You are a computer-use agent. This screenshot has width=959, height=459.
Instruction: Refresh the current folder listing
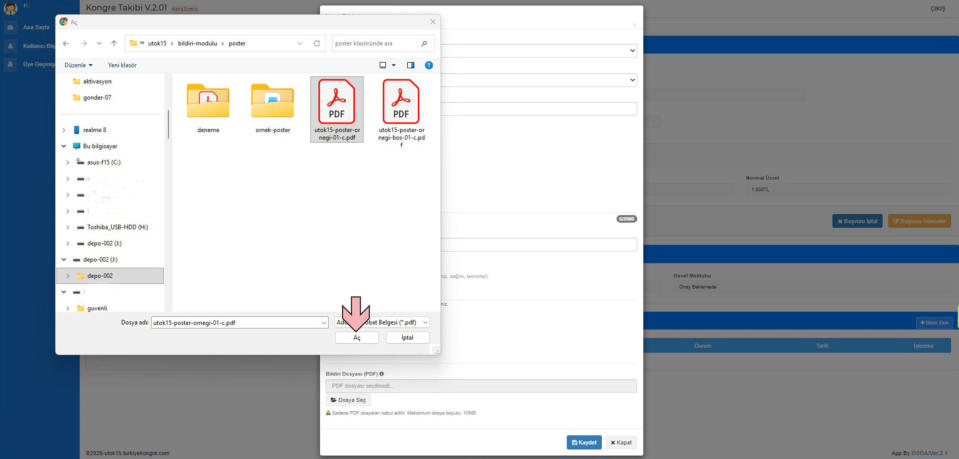tap(317, 44)
